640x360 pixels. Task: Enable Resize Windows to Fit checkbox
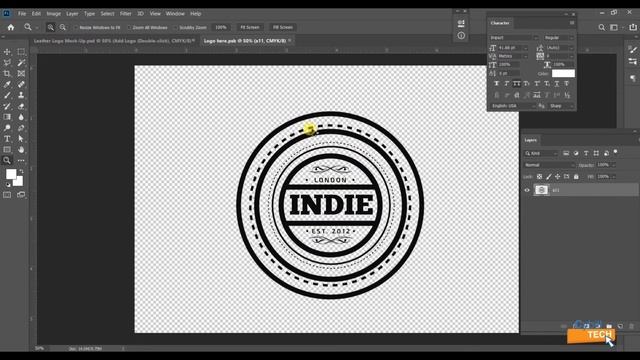76,27
